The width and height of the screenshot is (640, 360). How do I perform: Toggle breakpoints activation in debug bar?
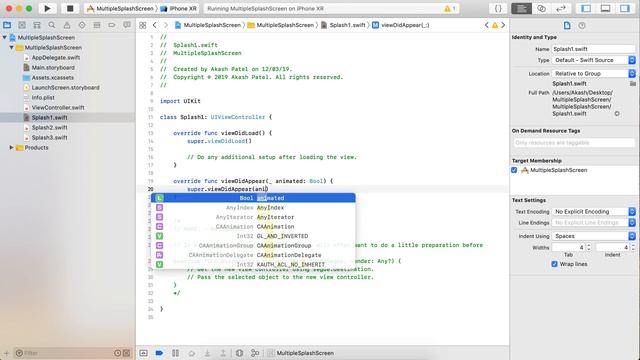[x=159, y=353]
